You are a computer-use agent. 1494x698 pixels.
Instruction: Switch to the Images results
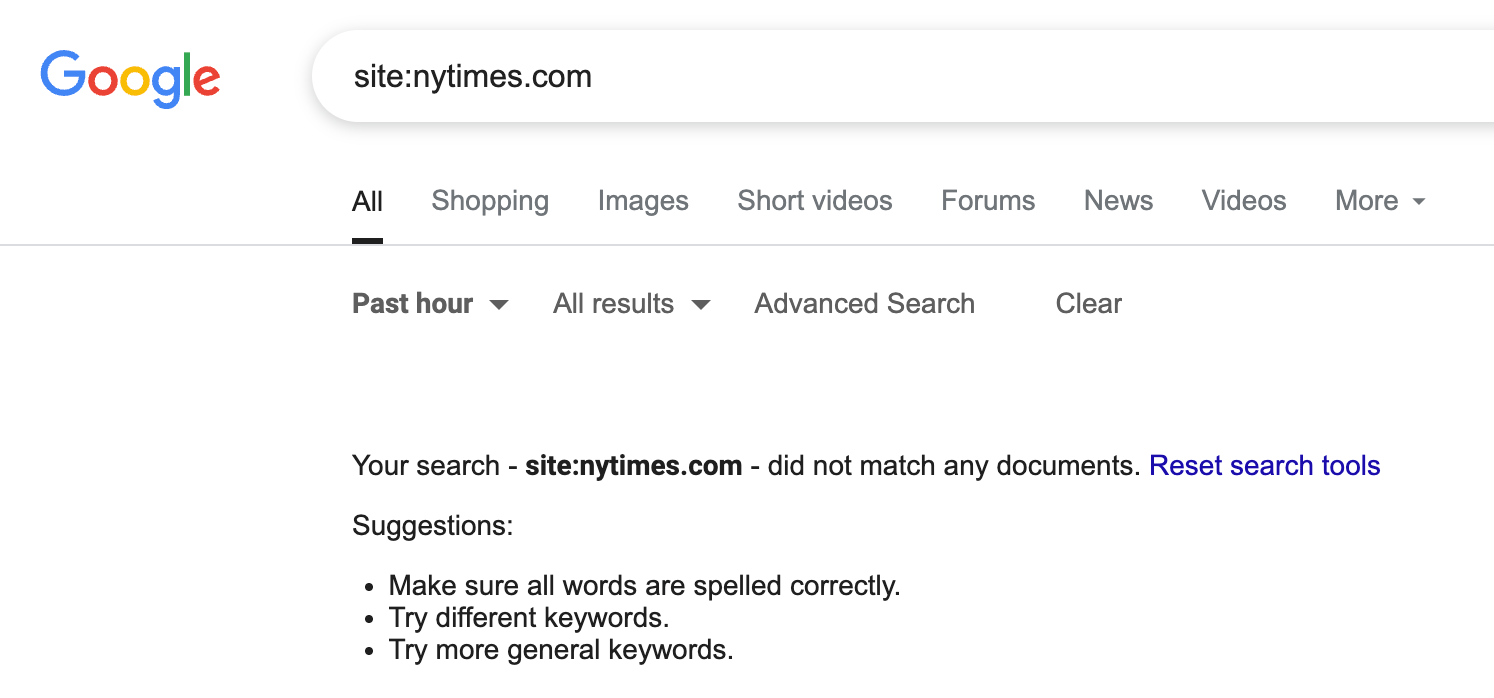(x=643, y=200)
